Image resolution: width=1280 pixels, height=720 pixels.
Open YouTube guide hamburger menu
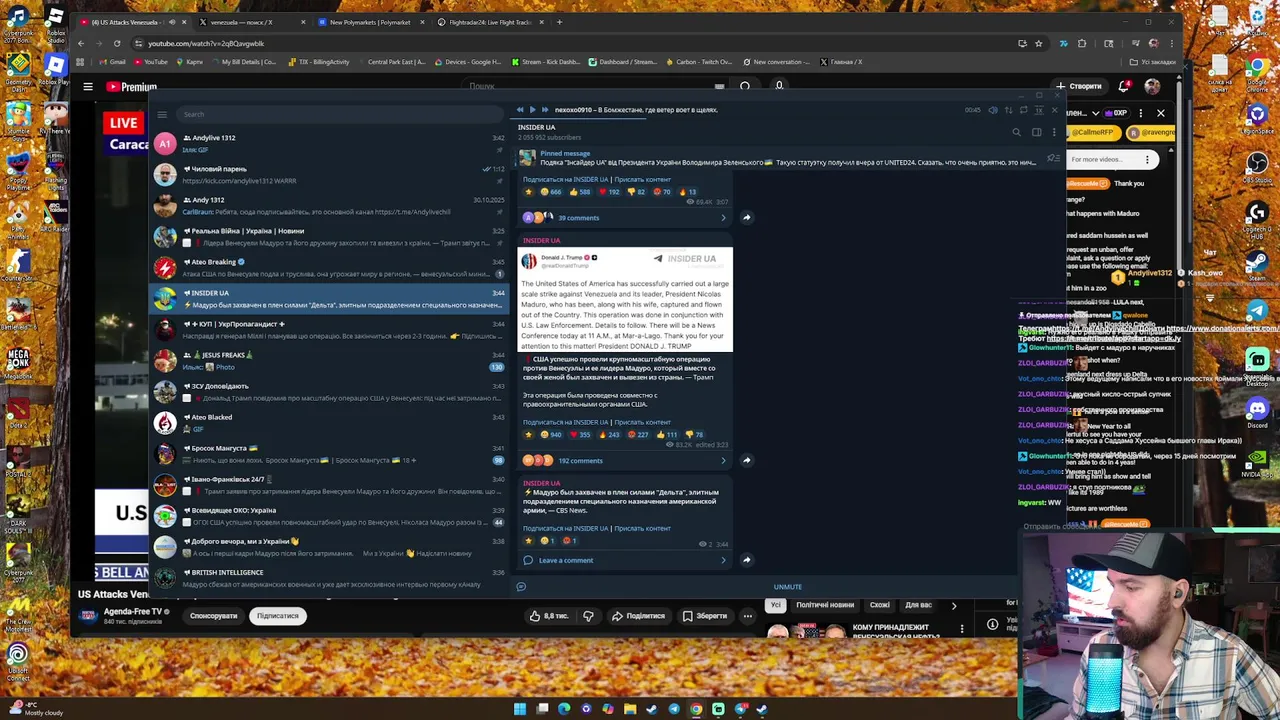(x=88, y=87)
